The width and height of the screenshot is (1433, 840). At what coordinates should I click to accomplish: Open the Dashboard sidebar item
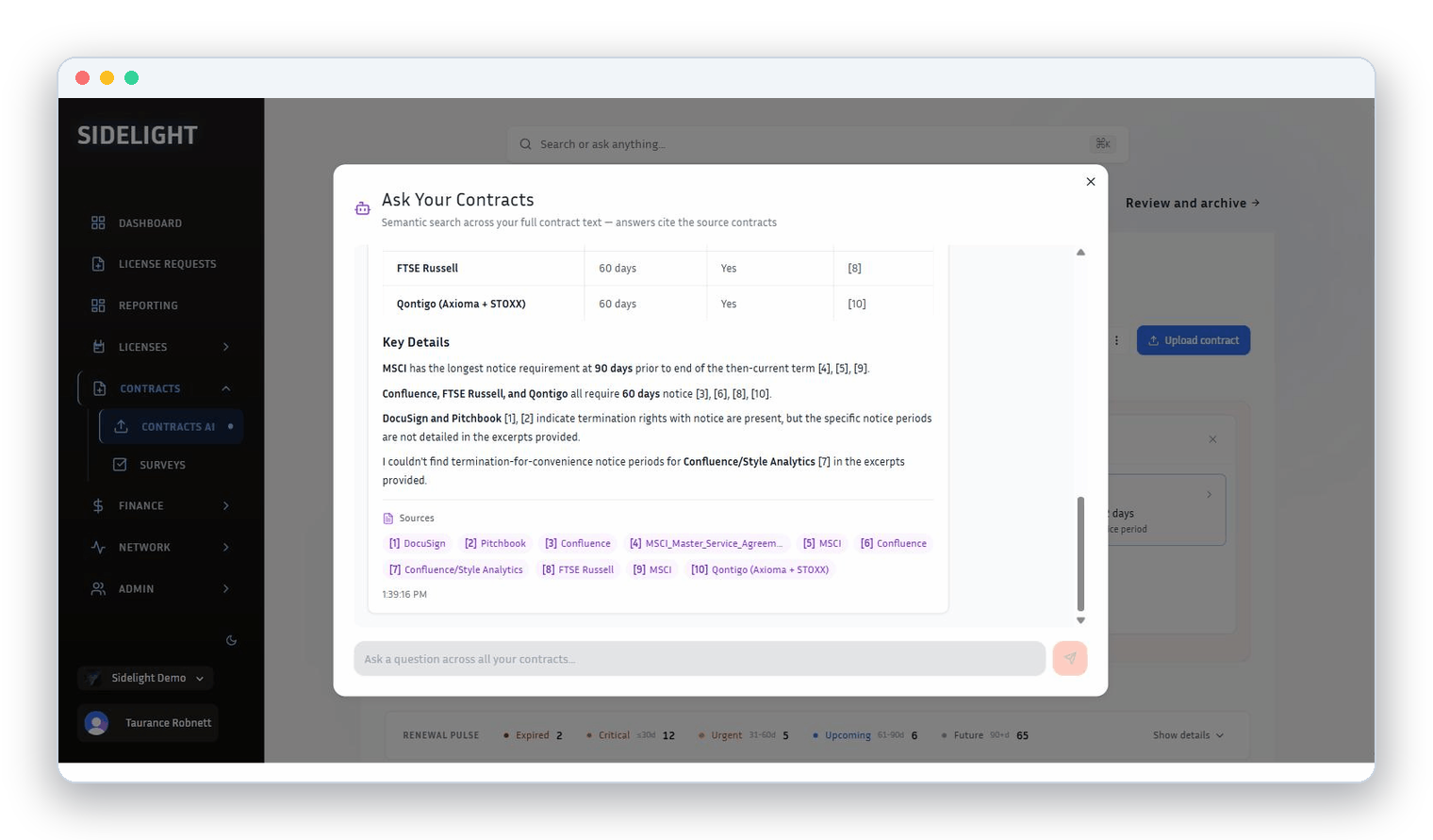click(x=150, y=223)
